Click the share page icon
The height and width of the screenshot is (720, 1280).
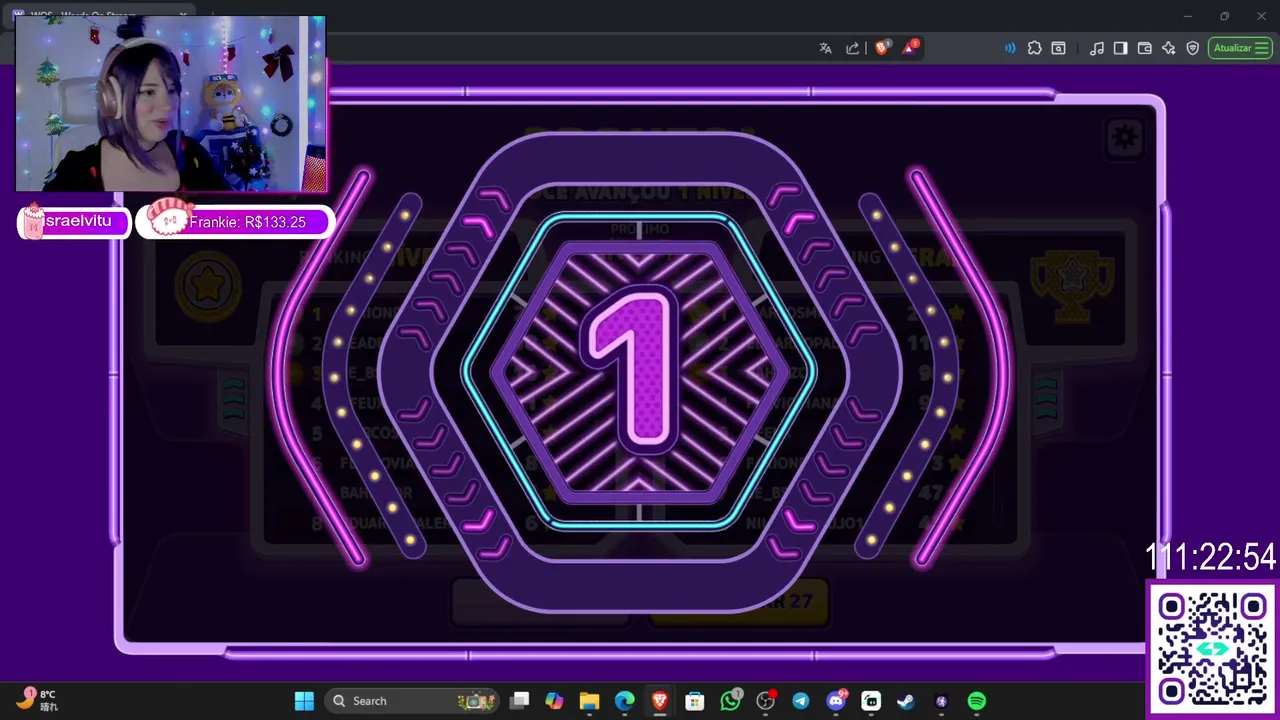[x=852, y=48]
